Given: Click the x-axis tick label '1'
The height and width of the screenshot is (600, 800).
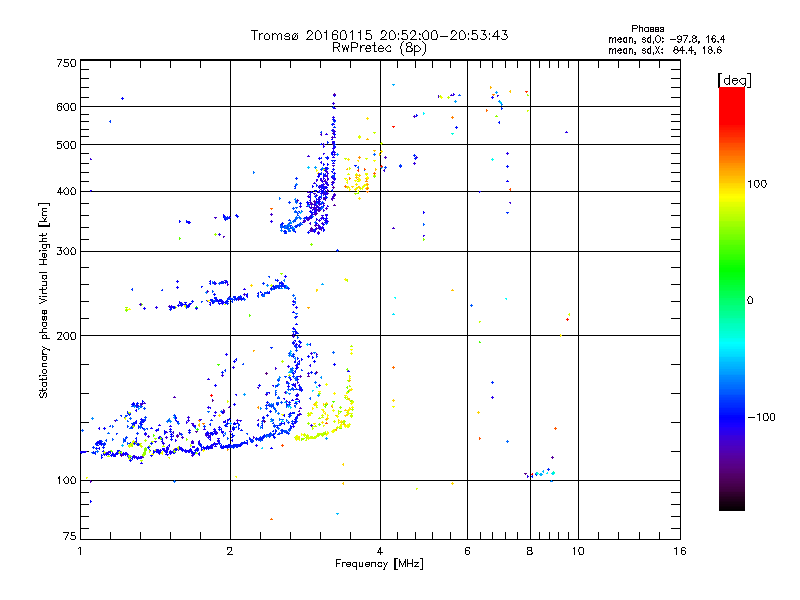Looking at the screenshot, I should [81, 551].
